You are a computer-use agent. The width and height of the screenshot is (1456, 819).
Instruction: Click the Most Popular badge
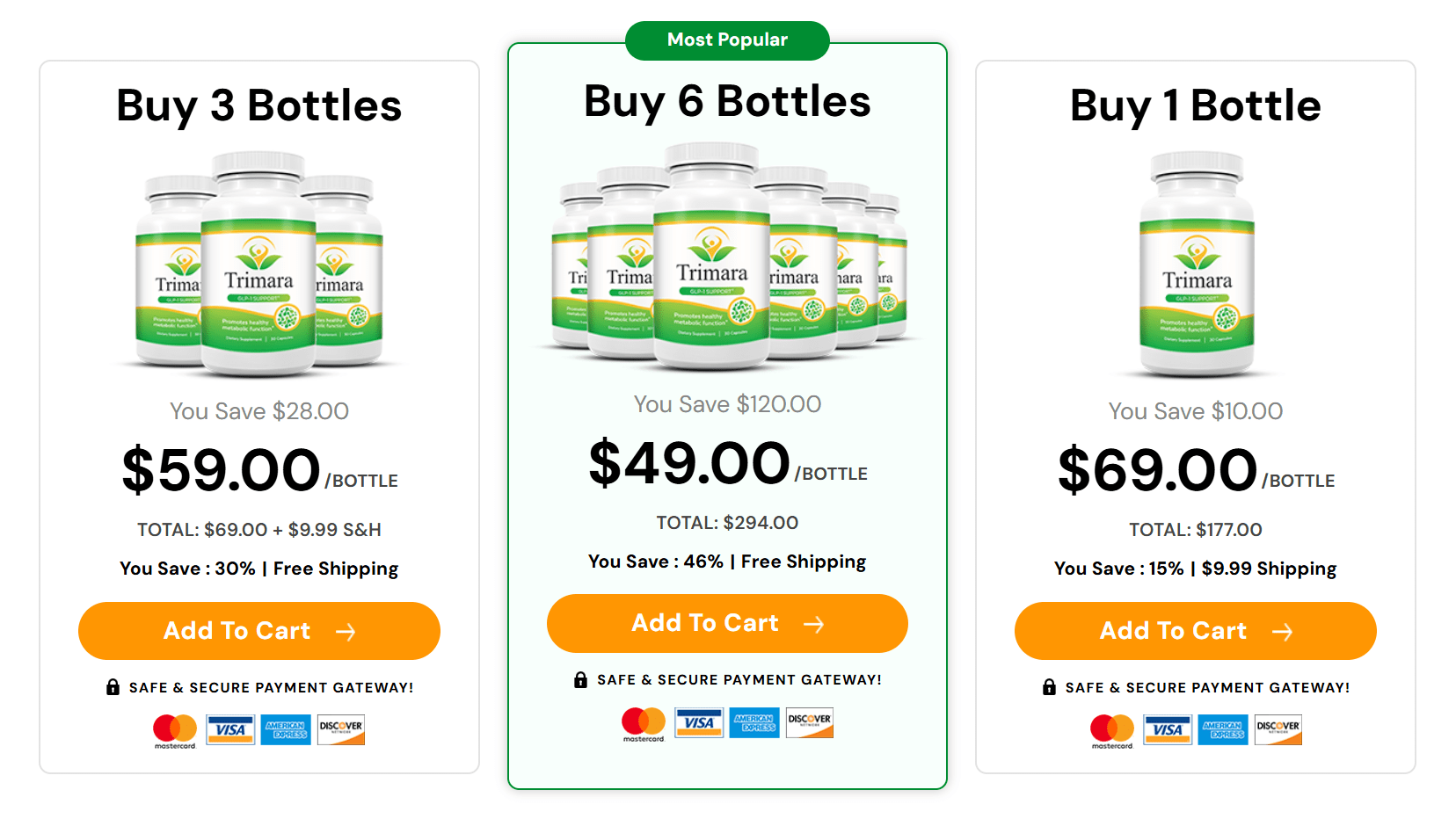[x=727, y=40]
